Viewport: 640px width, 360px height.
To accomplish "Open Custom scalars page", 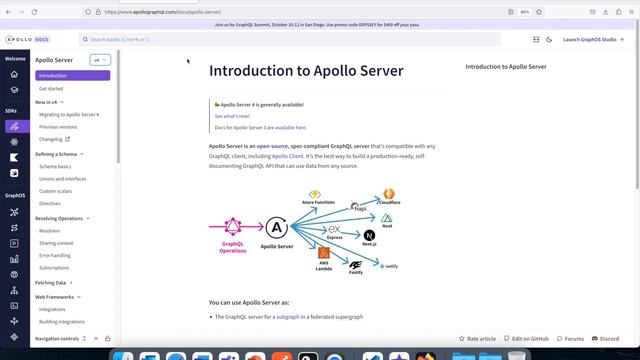I will 56,191.
